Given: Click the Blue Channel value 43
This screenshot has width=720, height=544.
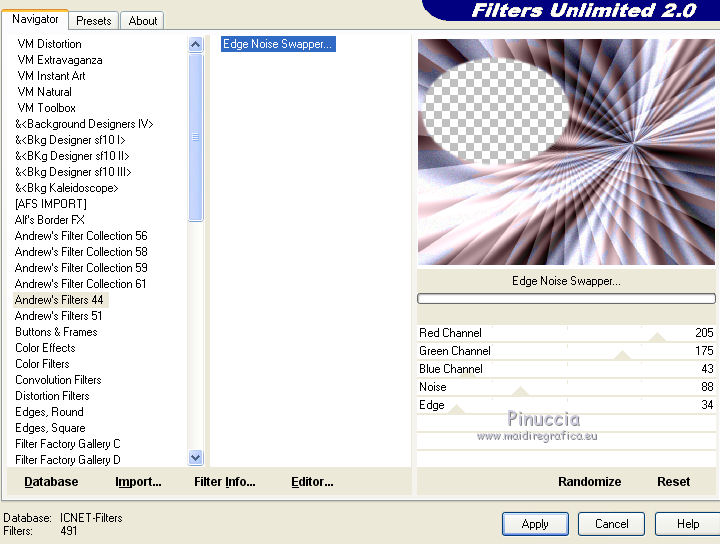Looking at the screenshot, I should click(707, 369).
